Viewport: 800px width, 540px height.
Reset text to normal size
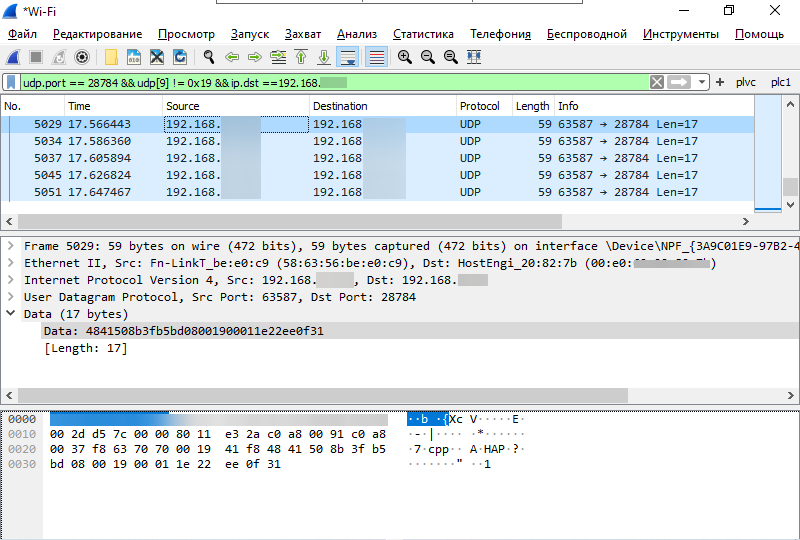[451, 57]
